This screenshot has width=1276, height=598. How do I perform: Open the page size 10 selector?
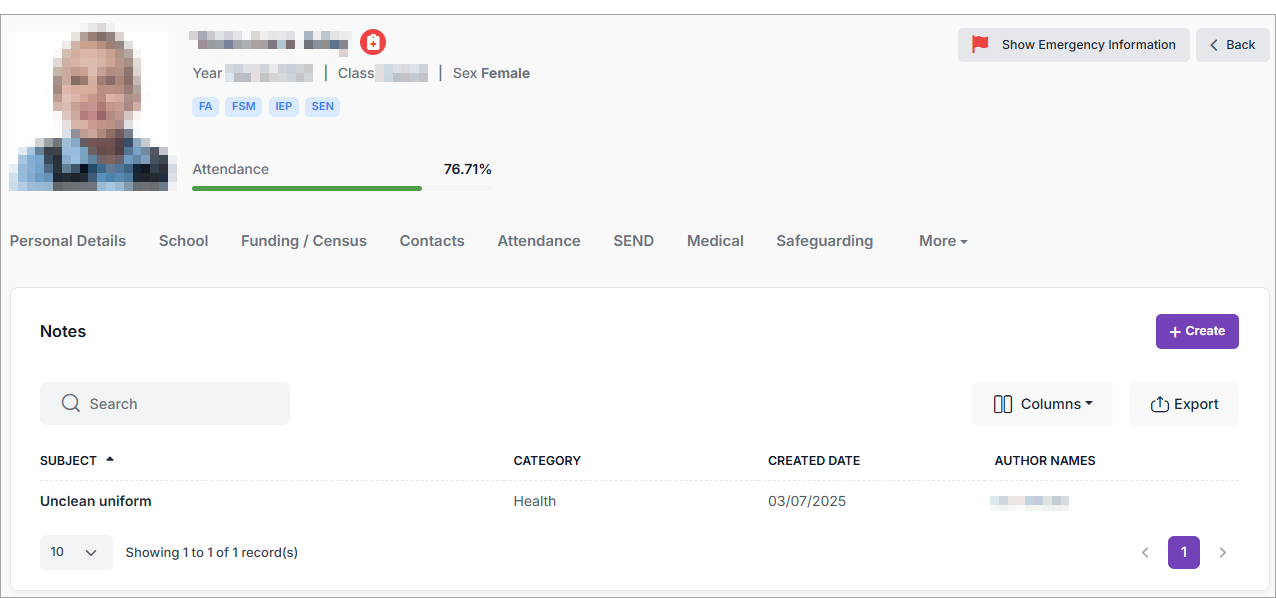(76, 552)
